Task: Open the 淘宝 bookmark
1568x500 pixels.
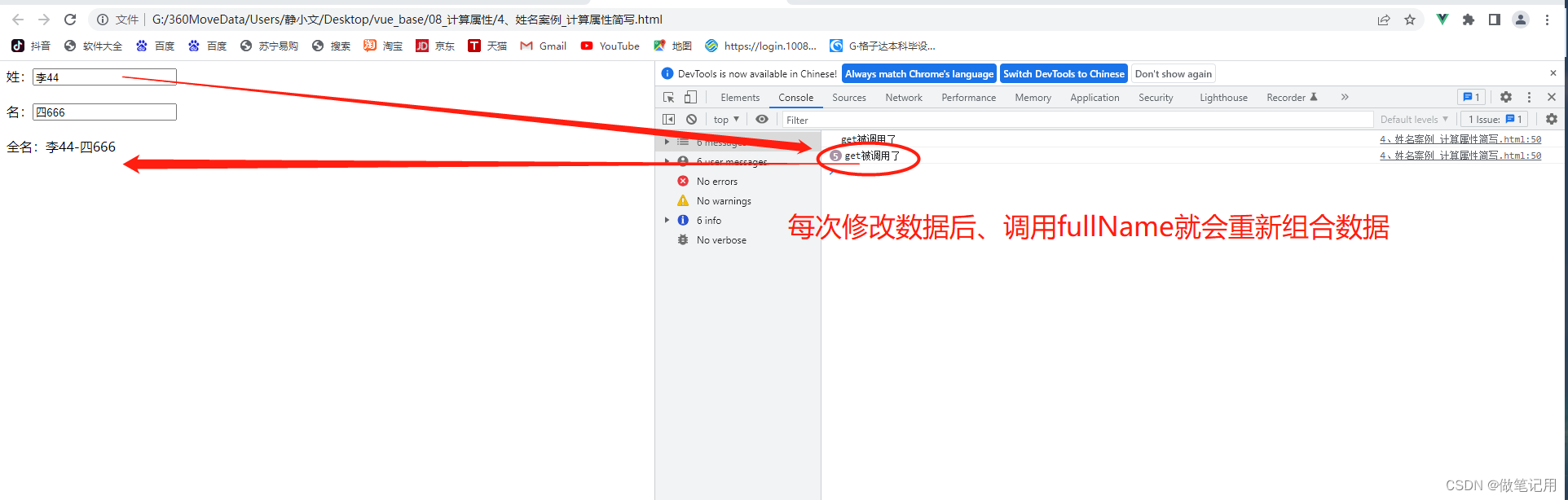Action: click(383, 46)
